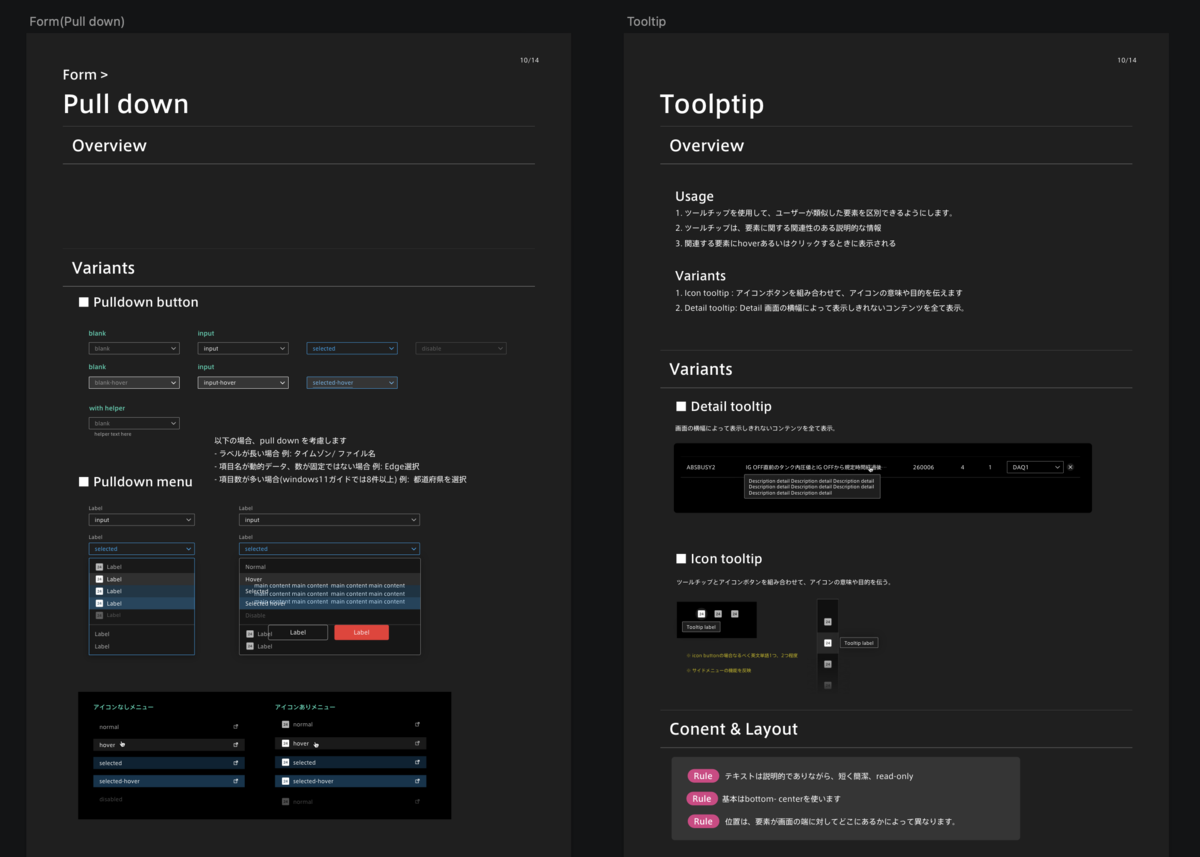Viewport: 1200px width, 857px height.
Task: Open the 'input-hover' pulldown
Action: (243, 382)
